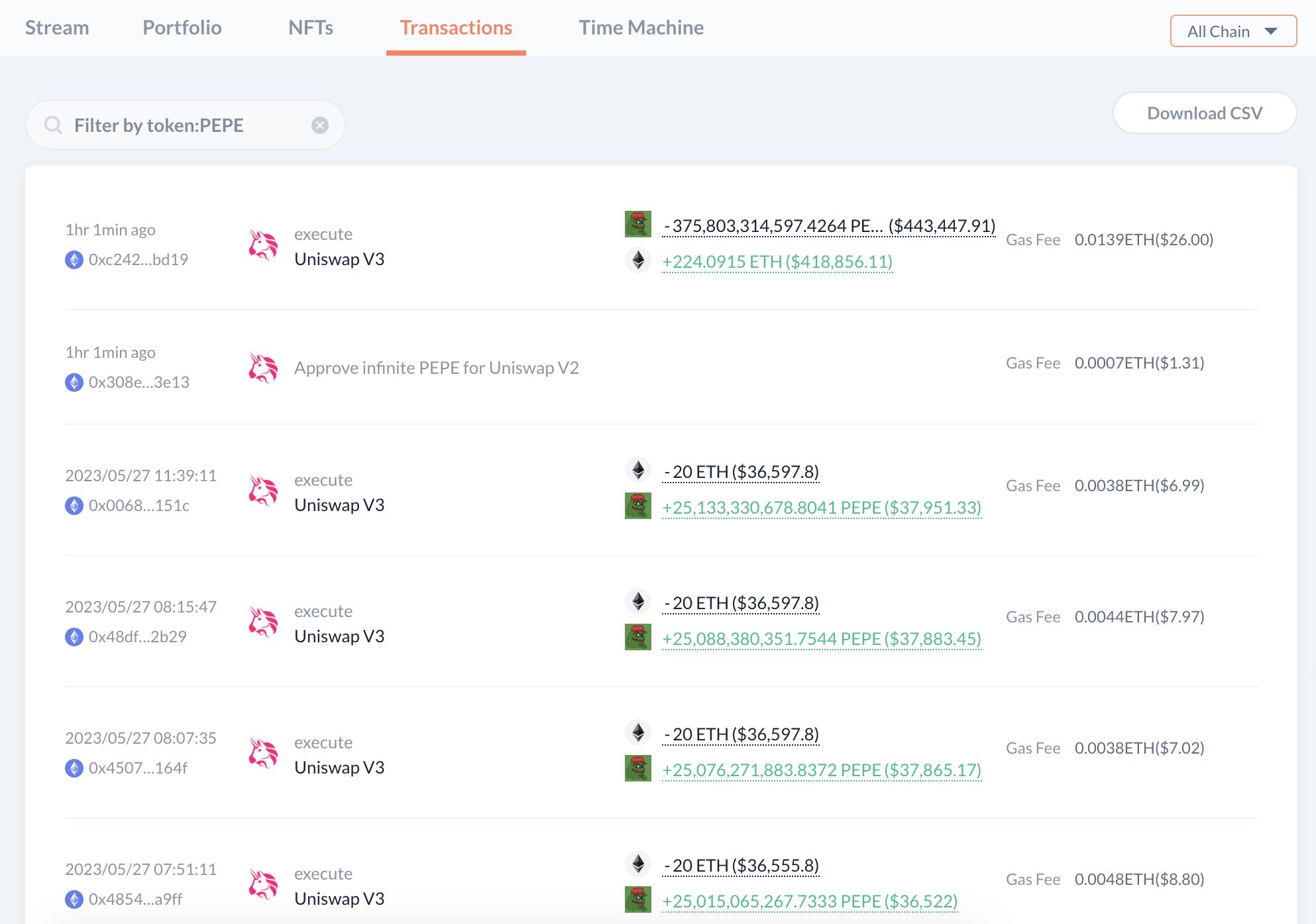
Task: Click Ethereum chain icon beside 0x4507...164f
Action: pyautogui.click(x=74, y=768)
